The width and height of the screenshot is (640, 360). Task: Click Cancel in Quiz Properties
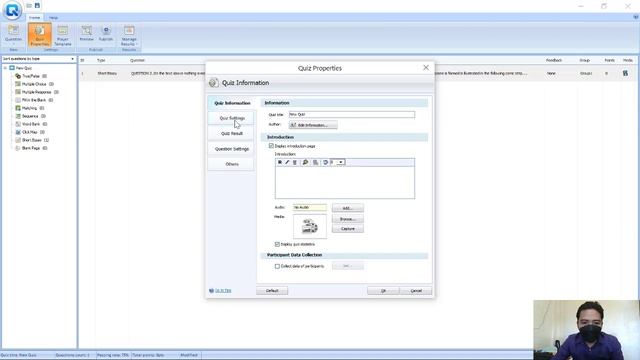click(x=416, y=291)
